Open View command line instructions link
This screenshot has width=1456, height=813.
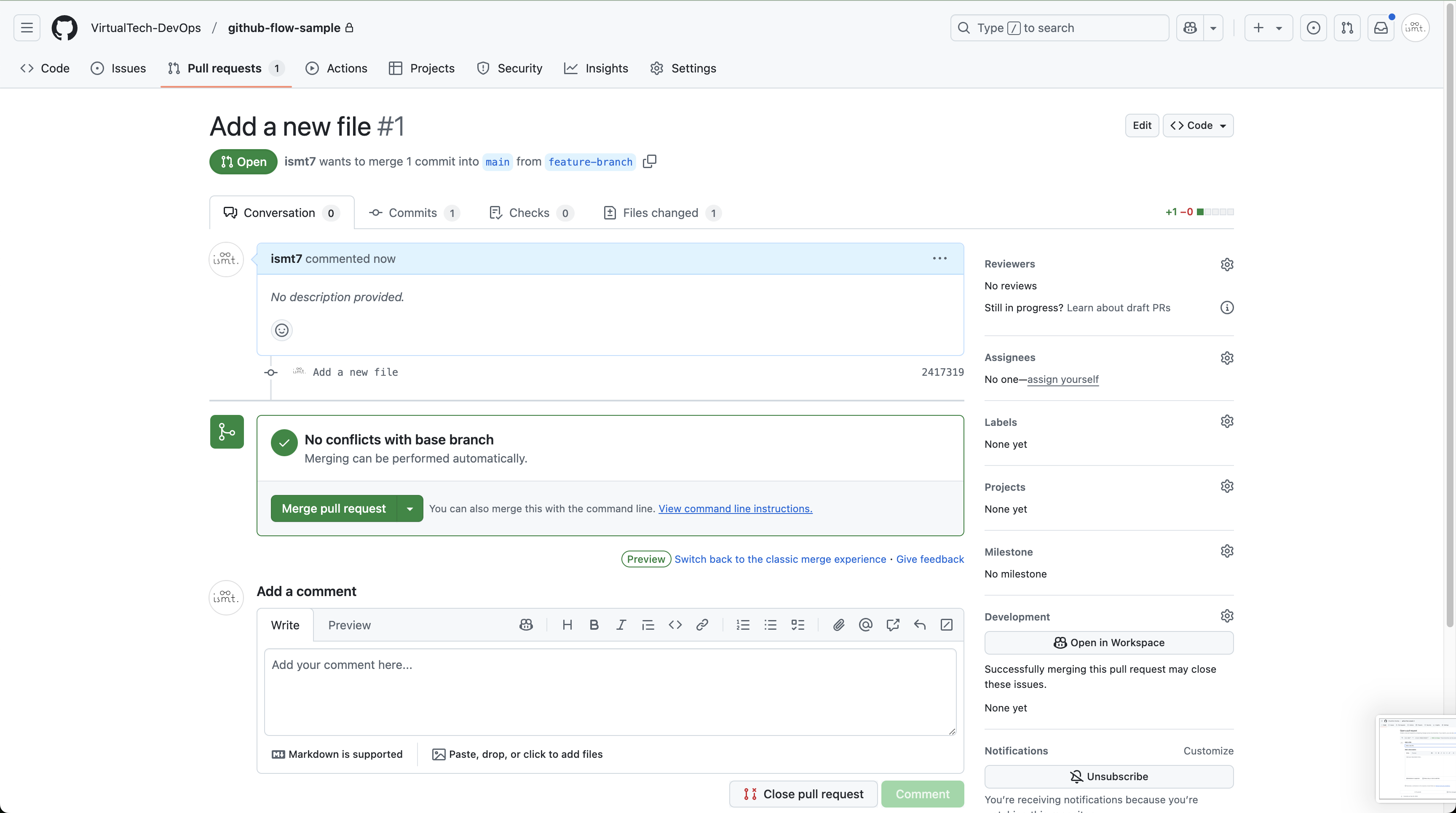pos(735,509)
